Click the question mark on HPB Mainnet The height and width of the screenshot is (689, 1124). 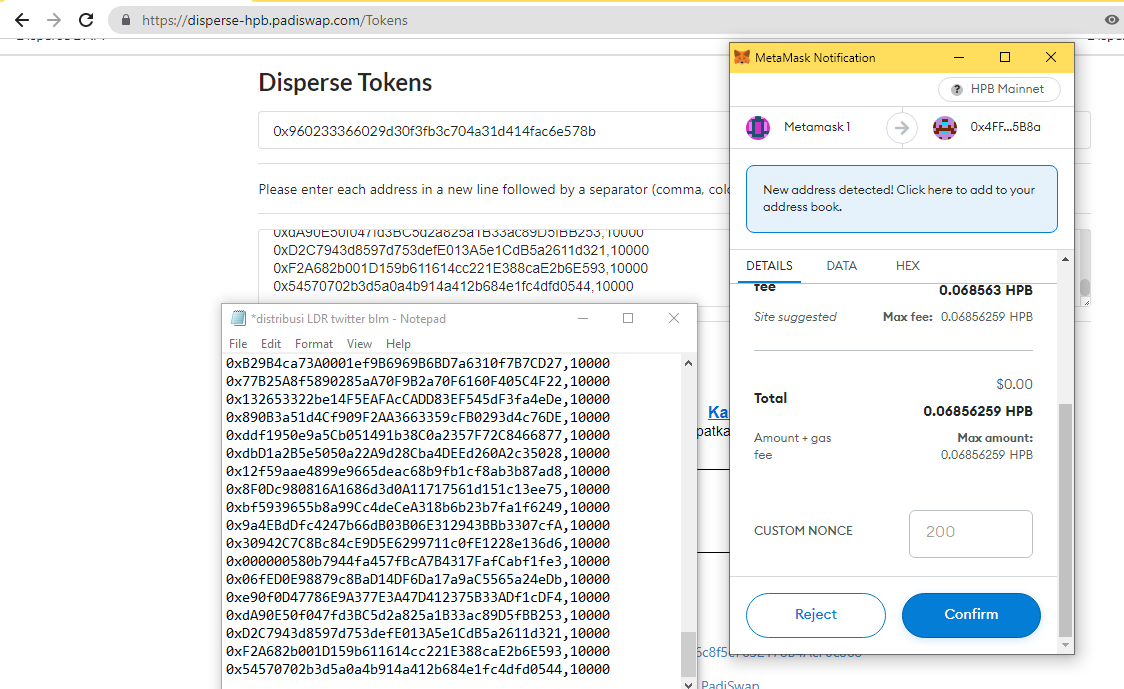pyautogui.click(x=956, y=90)
